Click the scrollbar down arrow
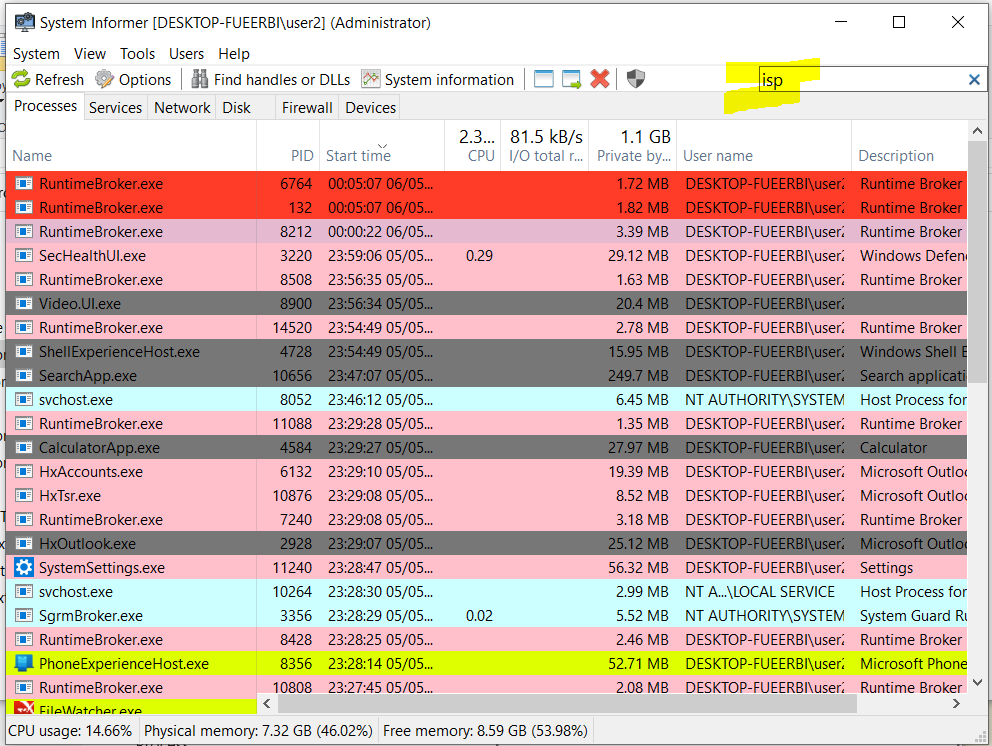 pos(977,681)
